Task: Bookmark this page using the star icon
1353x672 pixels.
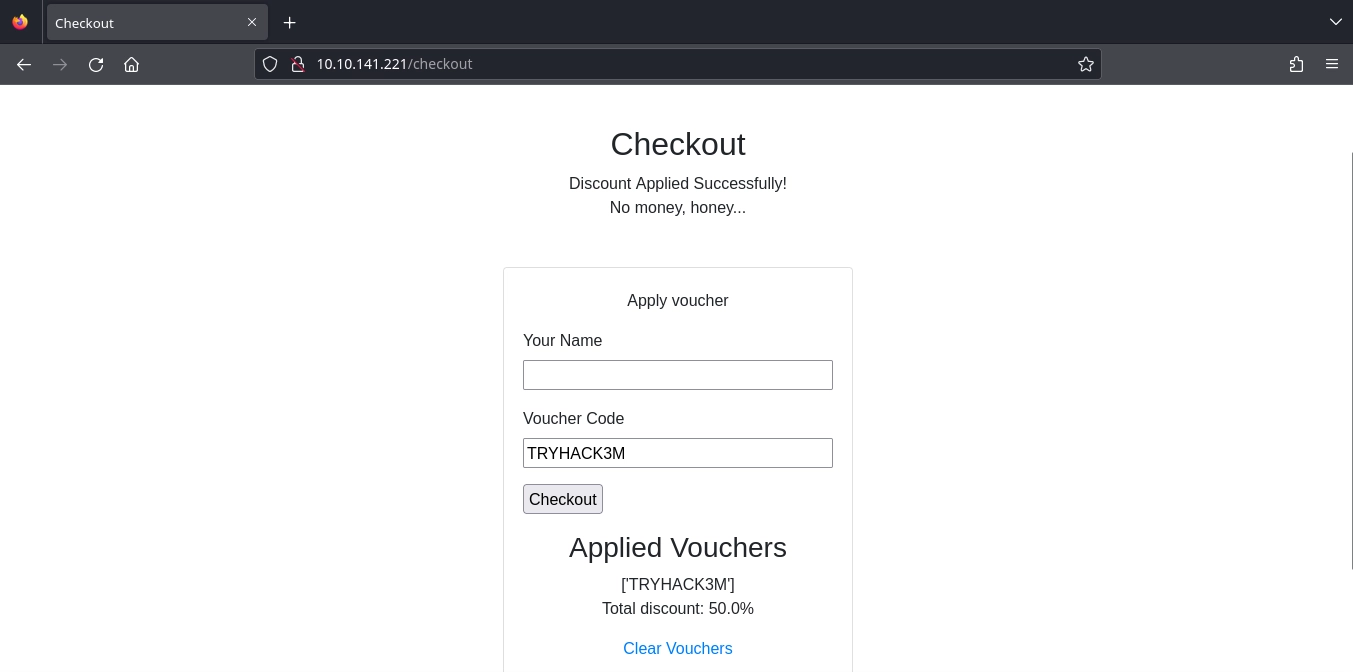Action: 1086,64
